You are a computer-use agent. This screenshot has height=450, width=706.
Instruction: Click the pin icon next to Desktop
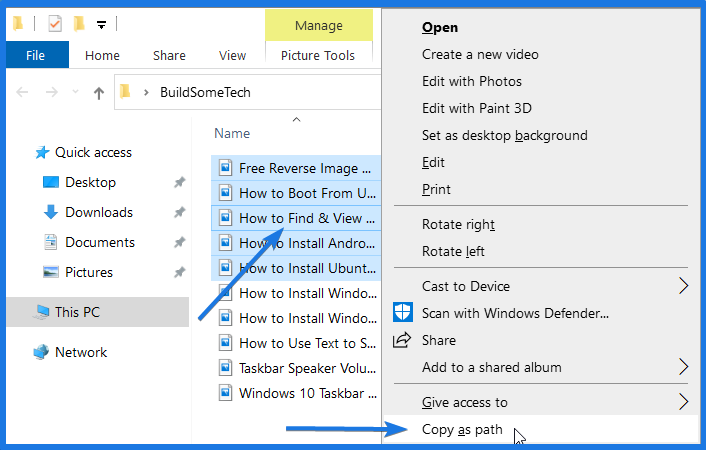pos(180,182)
